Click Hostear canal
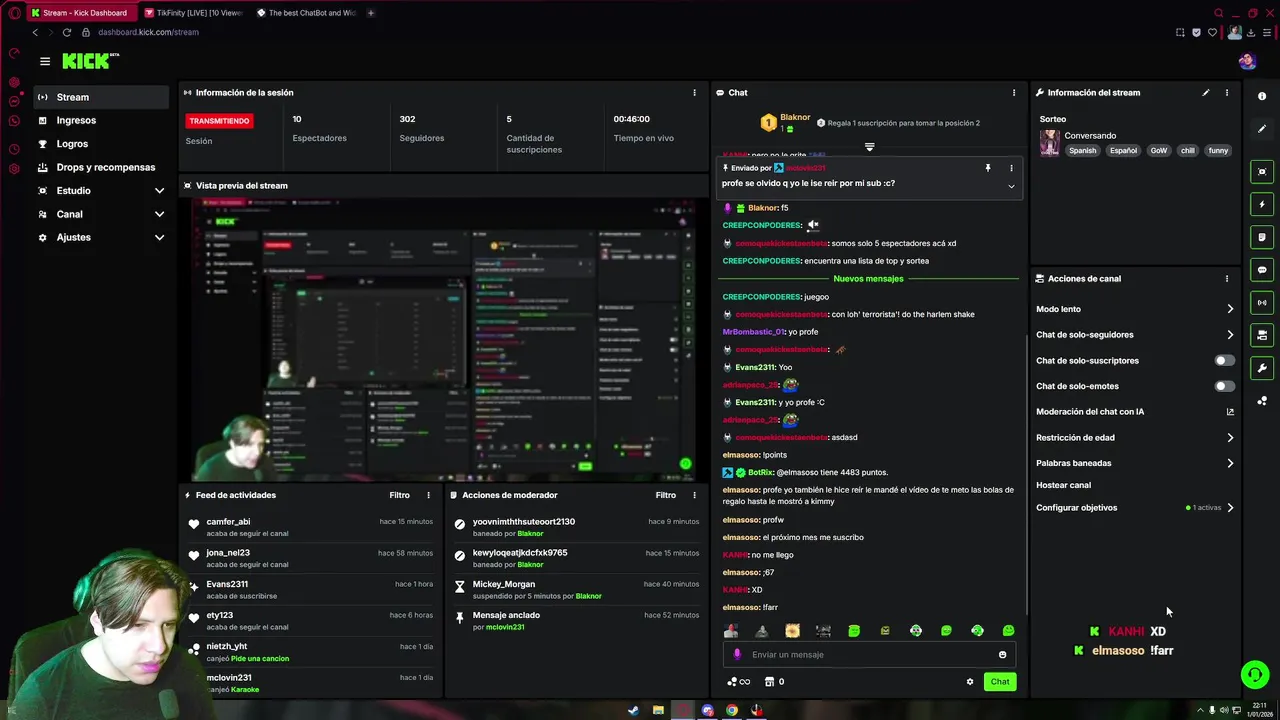This screenshot has height=720, width=1280. pos(1063,485)
